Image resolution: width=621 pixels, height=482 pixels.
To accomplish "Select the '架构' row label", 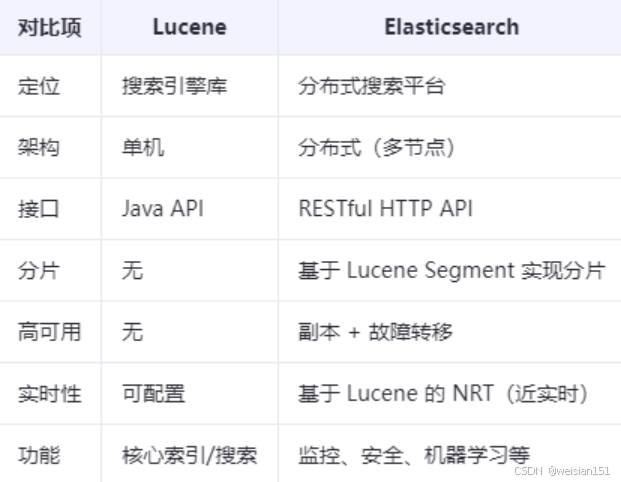I will [x=39, y=148].
